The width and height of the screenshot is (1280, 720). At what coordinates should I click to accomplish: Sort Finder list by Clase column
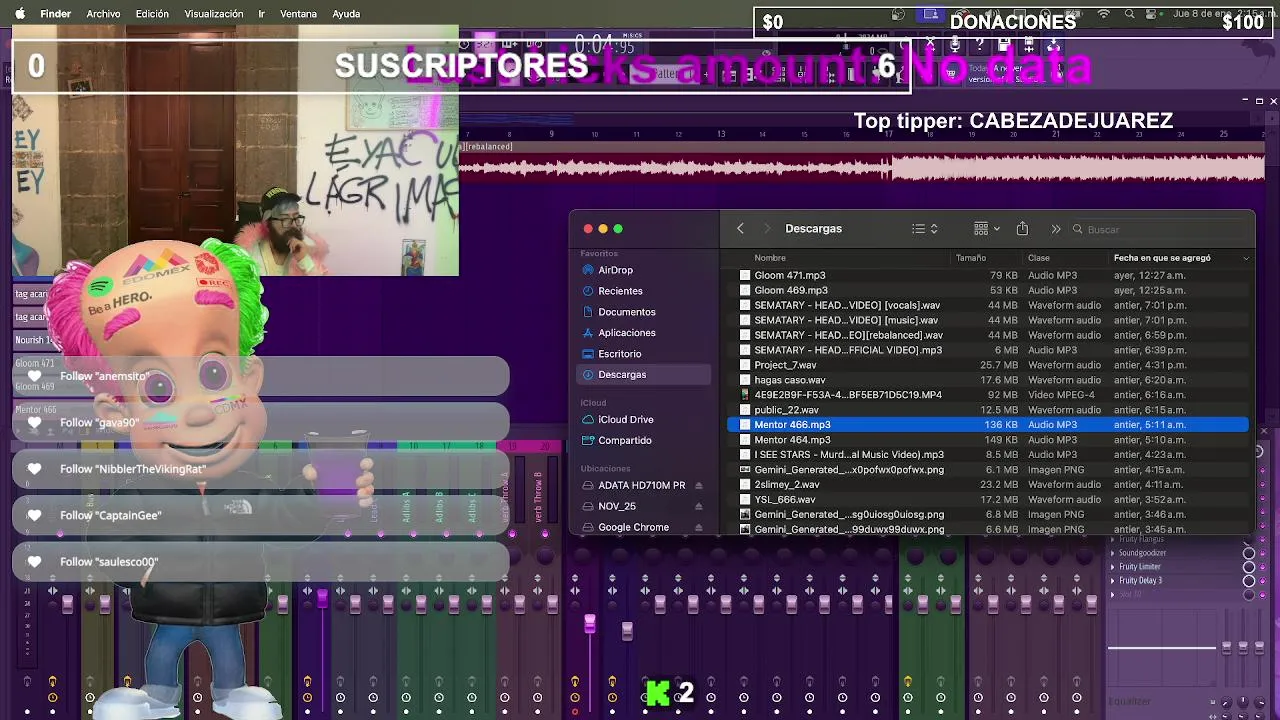click(x=1039, y=258)
